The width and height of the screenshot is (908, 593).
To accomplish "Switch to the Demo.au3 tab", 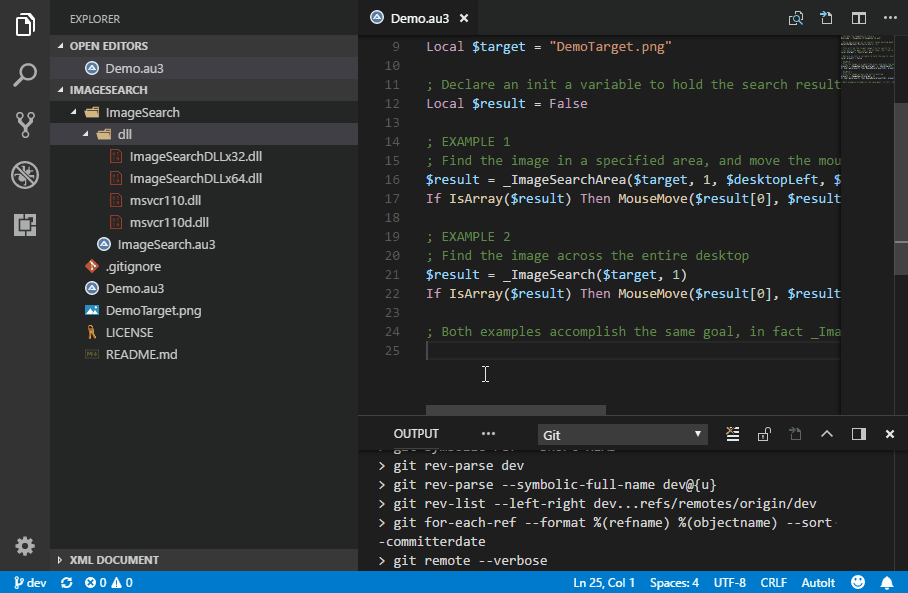I will [419, 19].
